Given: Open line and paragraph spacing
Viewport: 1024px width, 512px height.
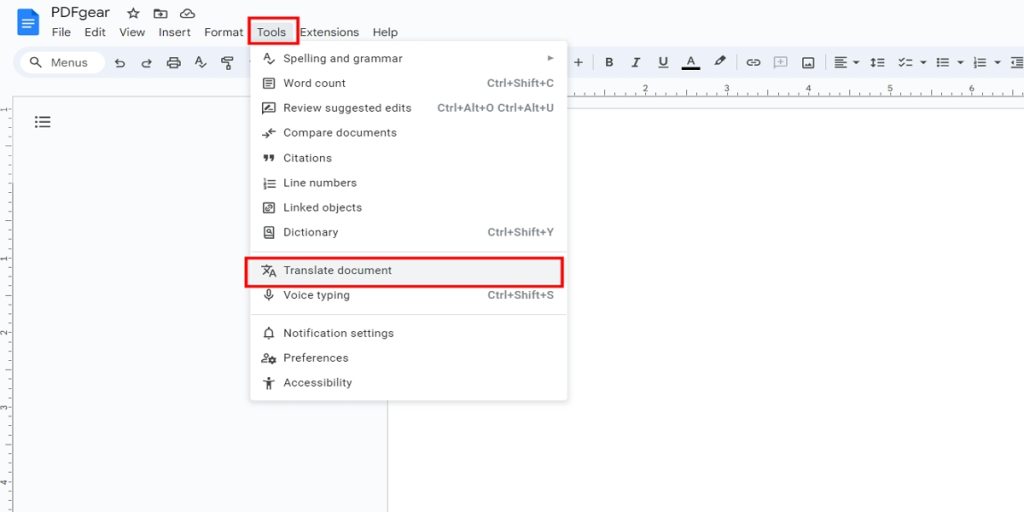Looking at the screenshot, I should (x=877, y=63).
